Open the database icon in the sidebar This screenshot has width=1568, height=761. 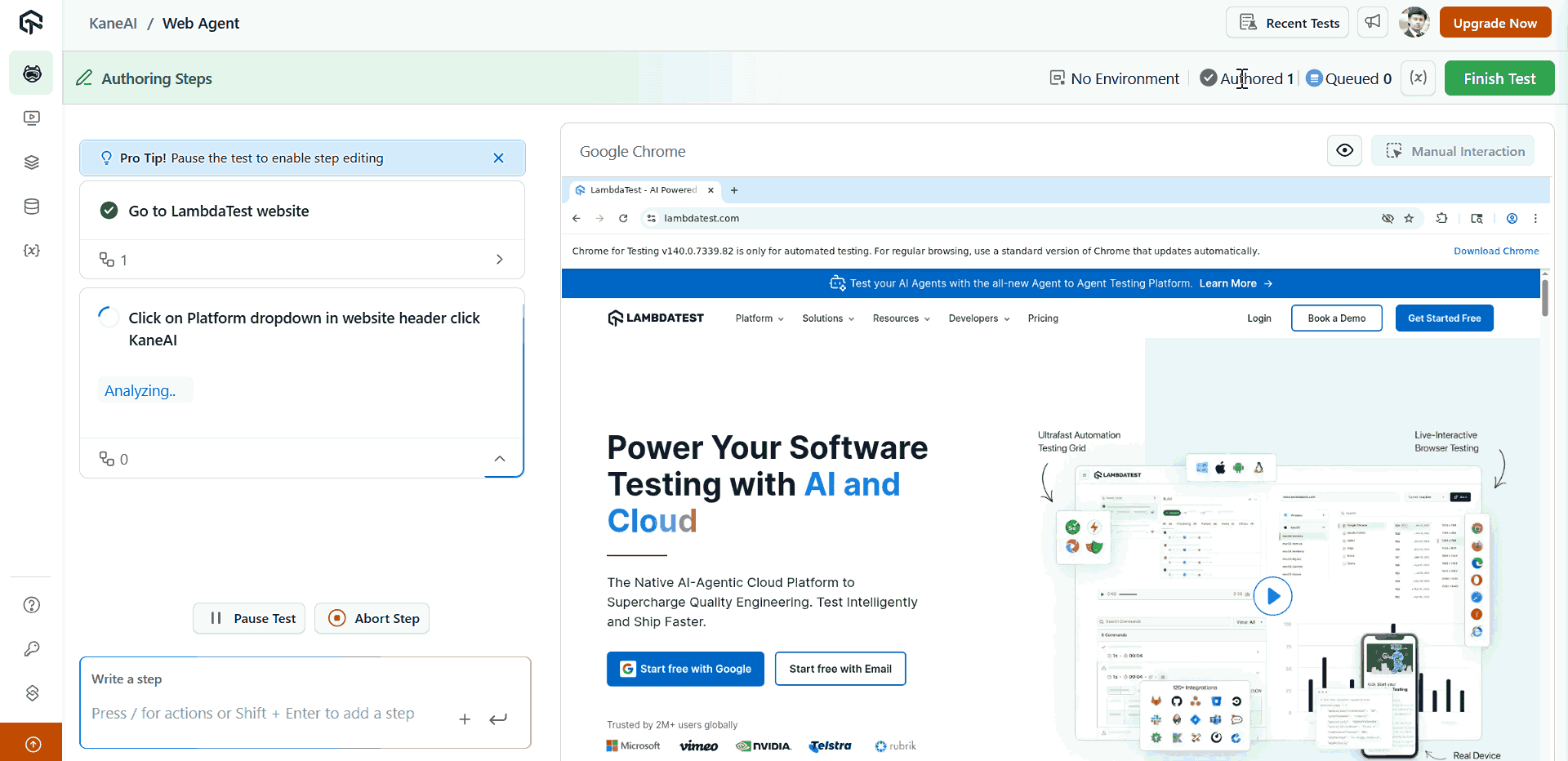pyautogui.click(x=31, y=207)
